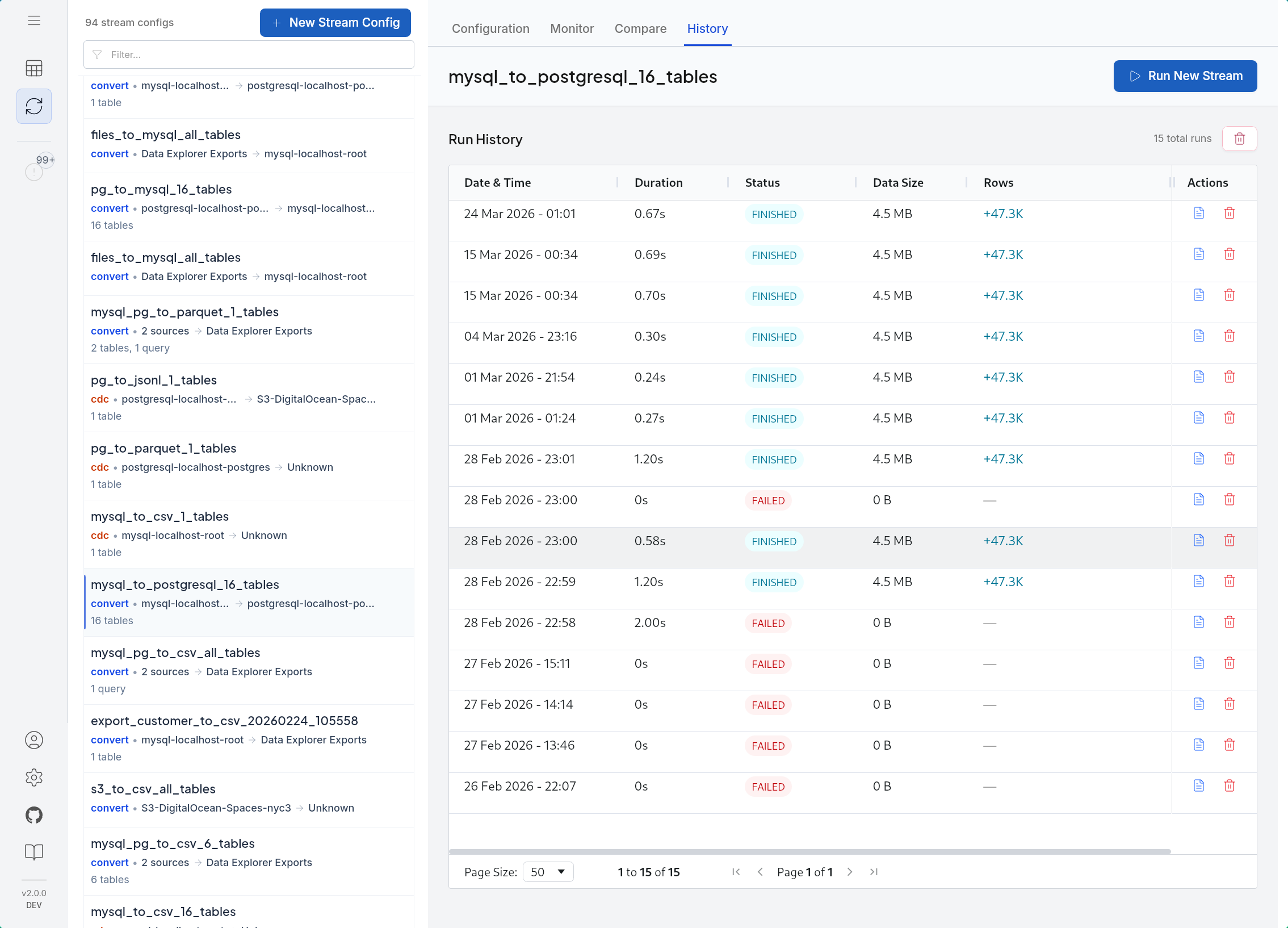Image resolution: width=1288 pixels, height=928 pixels.
Task: Open the user account icon
Action: pyautogui.click(x=34, y=740)
